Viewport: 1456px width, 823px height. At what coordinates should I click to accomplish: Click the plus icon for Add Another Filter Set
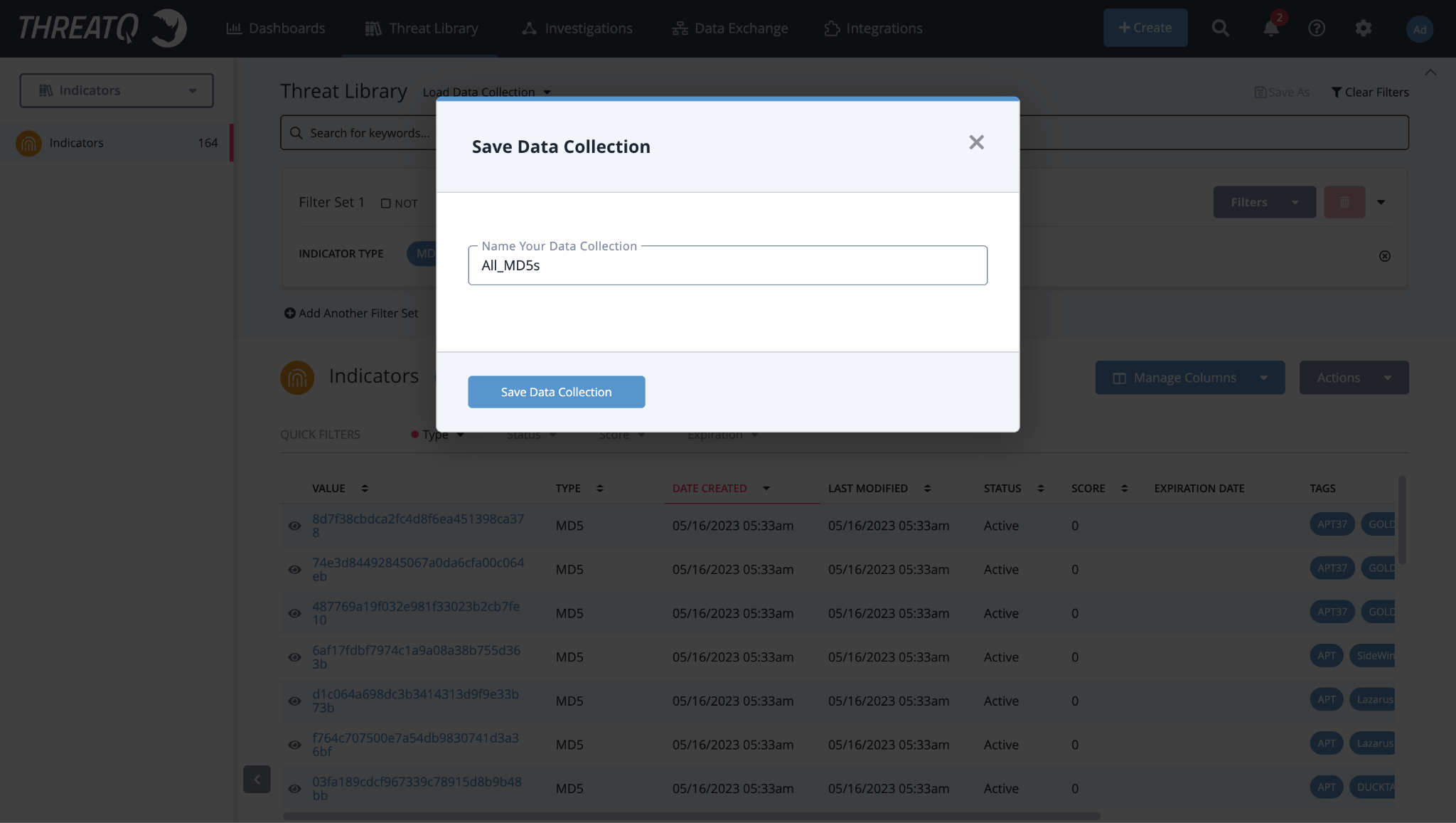(x=289, y=313)
